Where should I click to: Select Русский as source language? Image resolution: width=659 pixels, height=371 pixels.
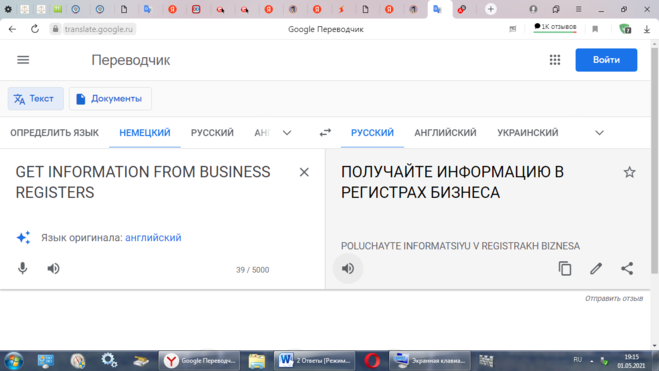[x=212, y=133]
